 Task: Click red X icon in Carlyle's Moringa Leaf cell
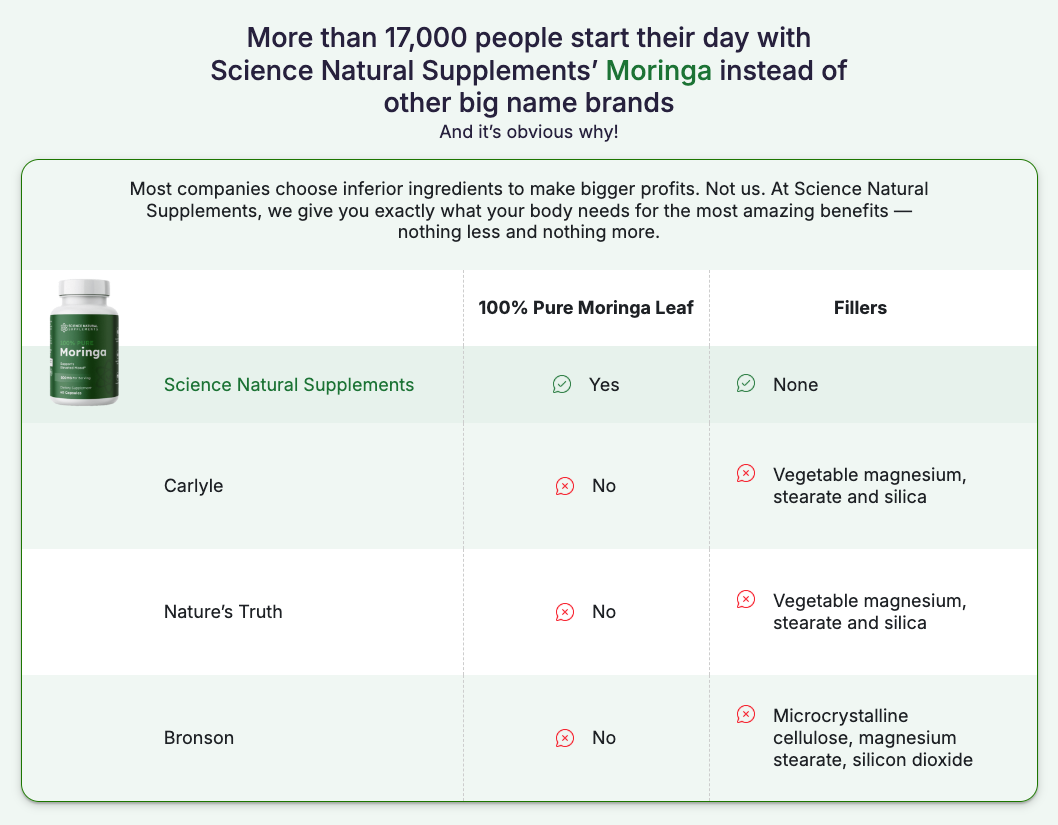565,486
